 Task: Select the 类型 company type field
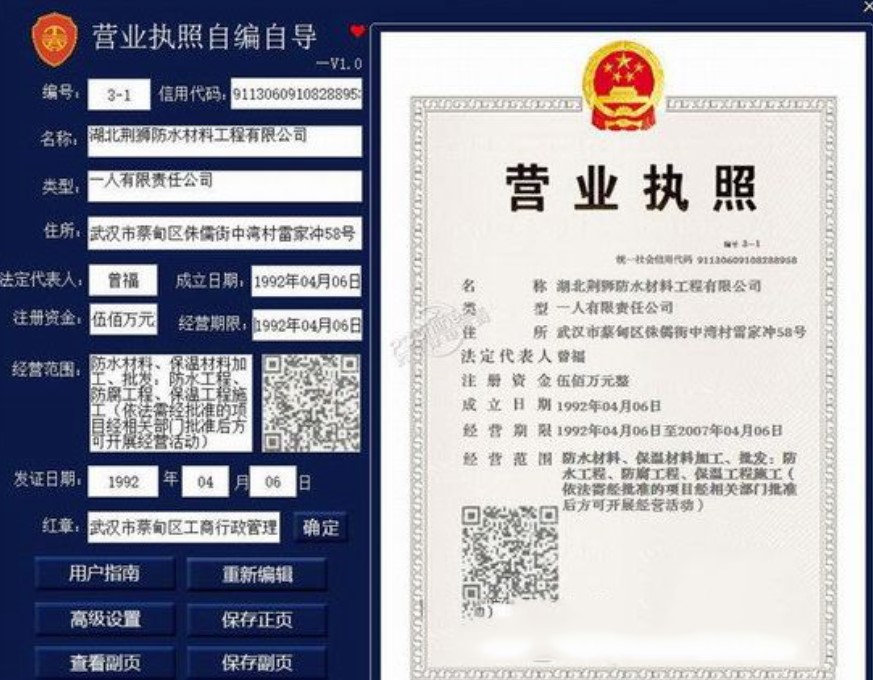tap(225, 185)
